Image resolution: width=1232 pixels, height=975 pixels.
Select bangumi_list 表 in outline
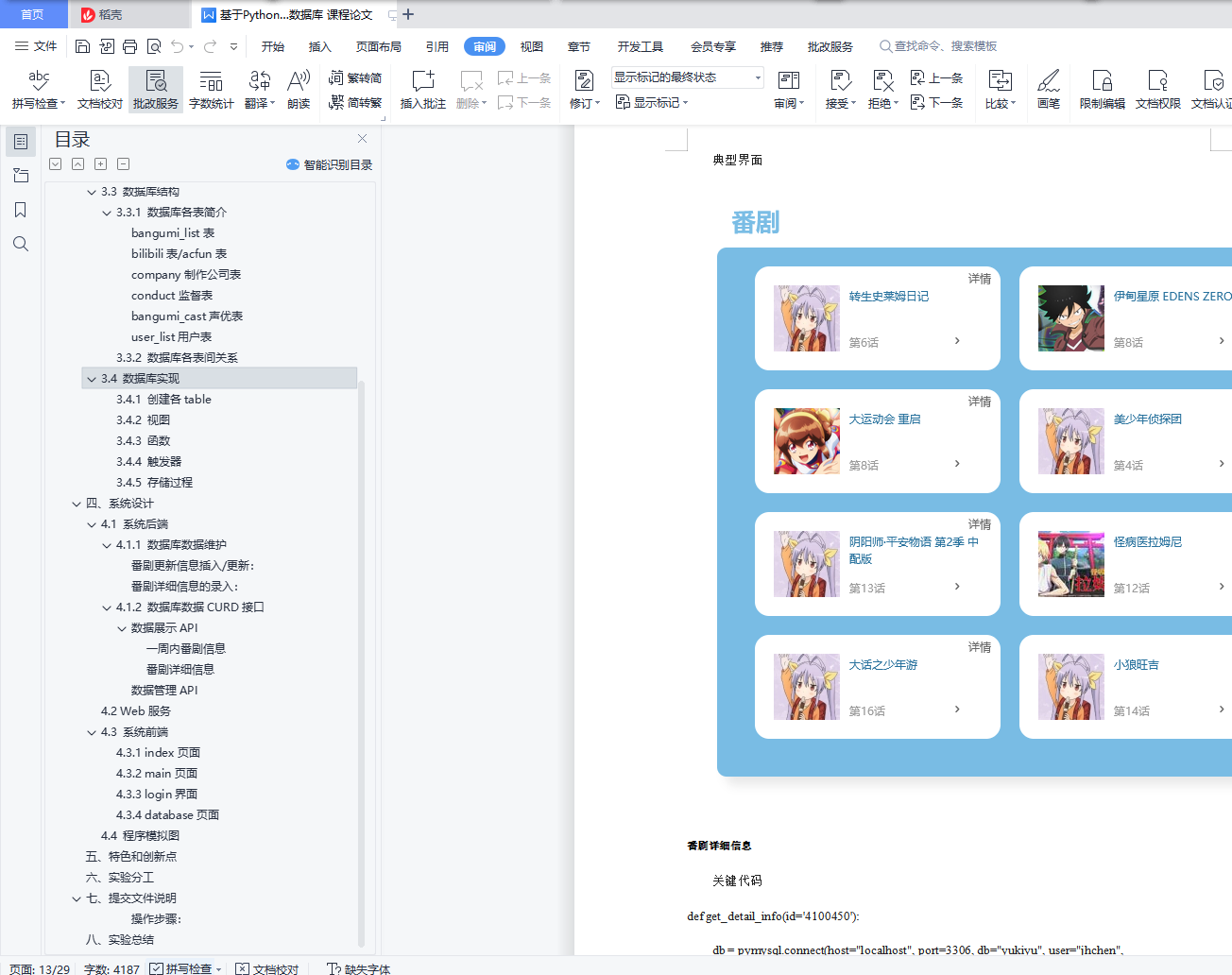tap(173, 233)
